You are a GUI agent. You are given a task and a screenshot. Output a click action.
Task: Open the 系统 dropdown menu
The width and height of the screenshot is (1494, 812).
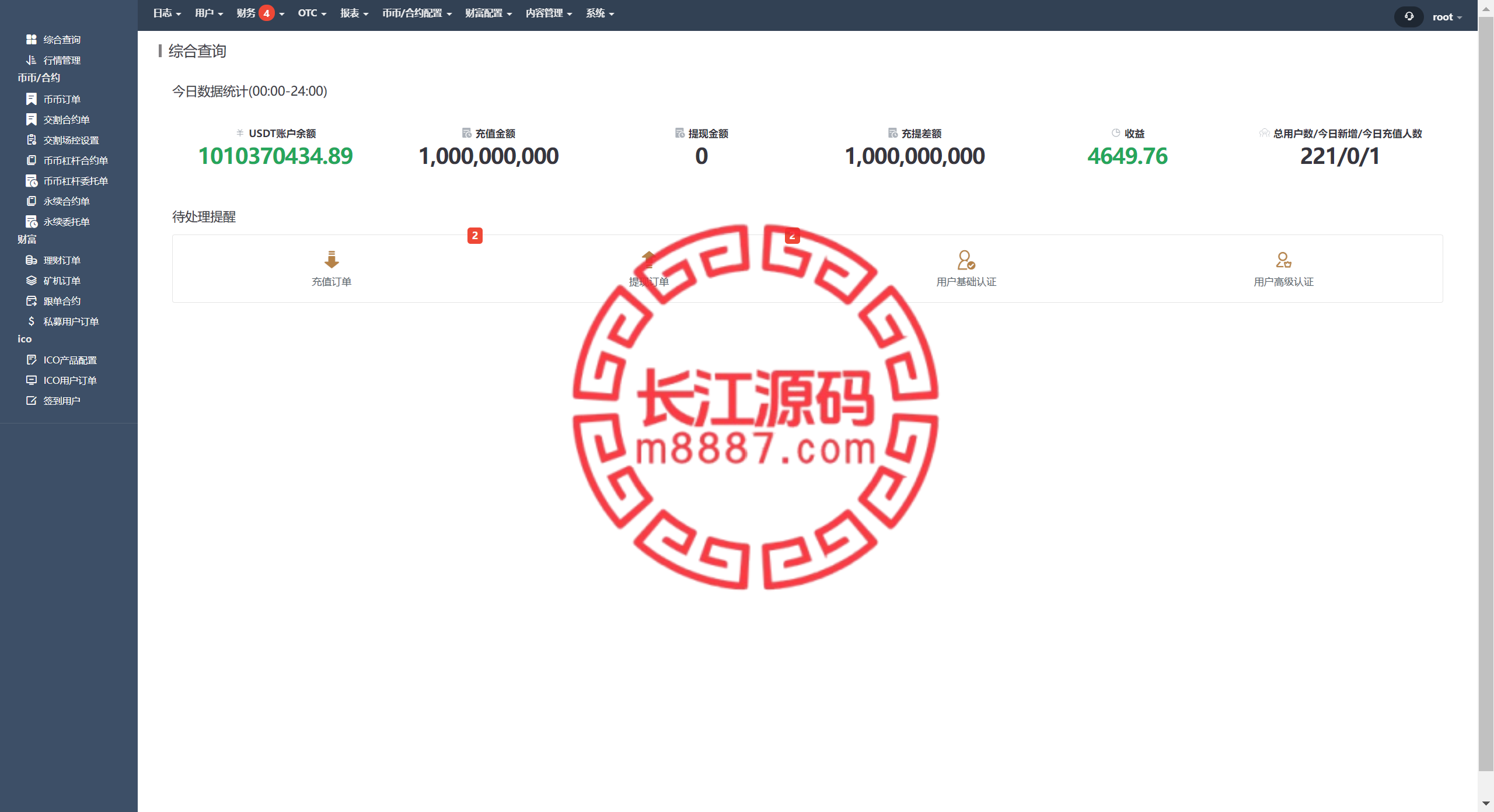(600, 13)
